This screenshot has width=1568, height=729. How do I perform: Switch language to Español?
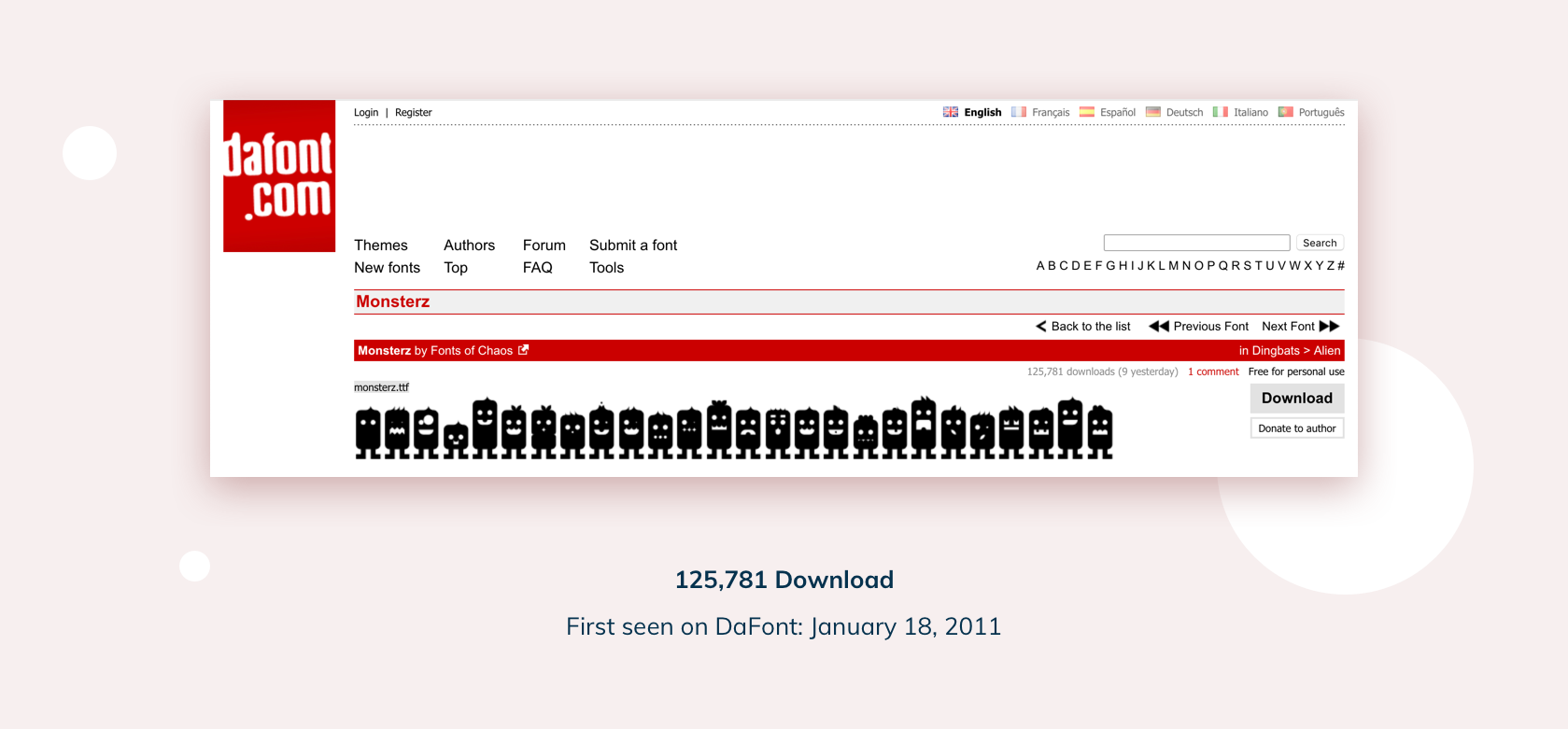tap(1118, 112)
